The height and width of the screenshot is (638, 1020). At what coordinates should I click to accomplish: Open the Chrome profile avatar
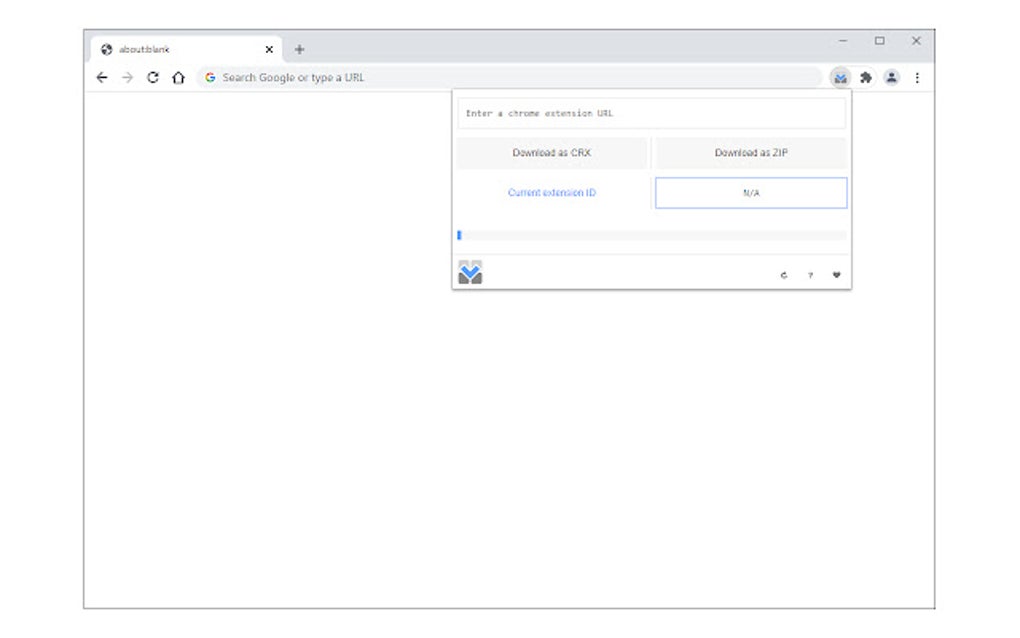[891, 77]
